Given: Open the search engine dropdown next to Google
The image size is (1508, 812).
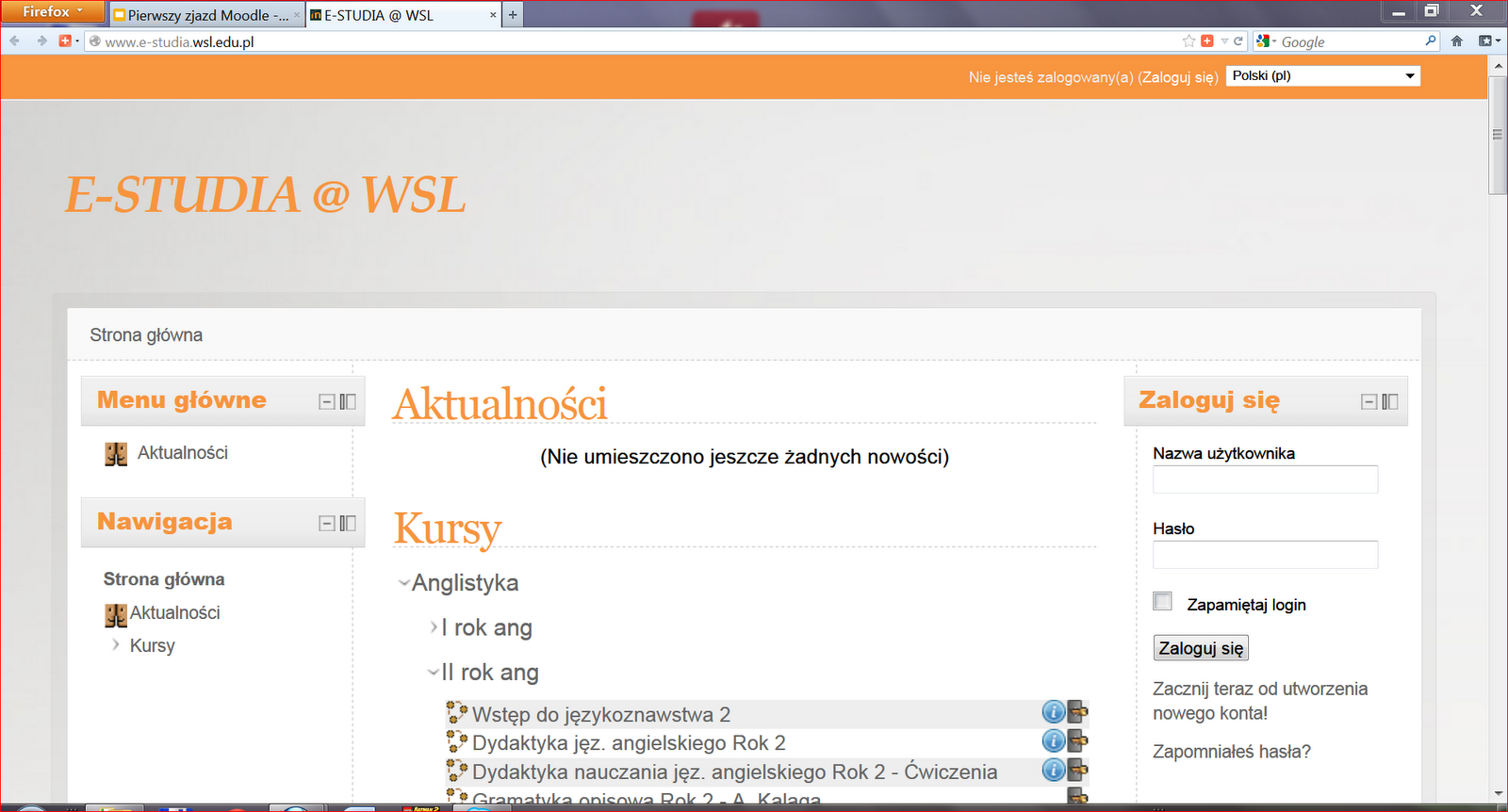Looking at the screenshot, I should [x=1267, y=41].
